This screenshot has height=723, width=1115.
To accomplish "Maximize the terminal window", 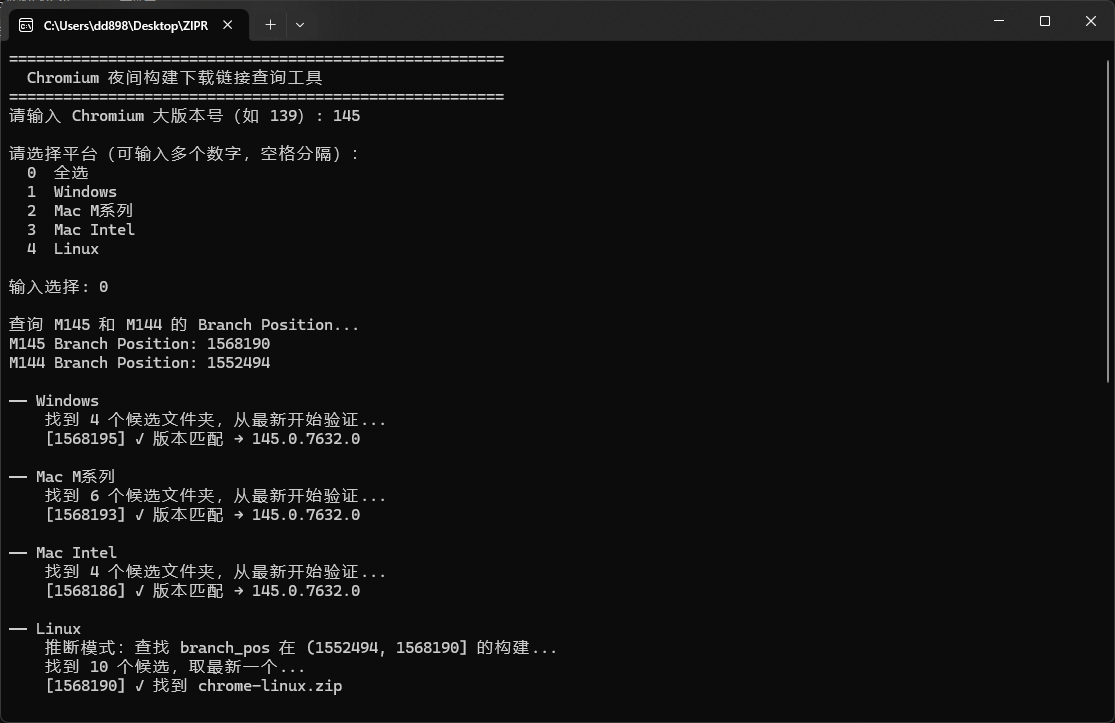I will (1044, 21).
